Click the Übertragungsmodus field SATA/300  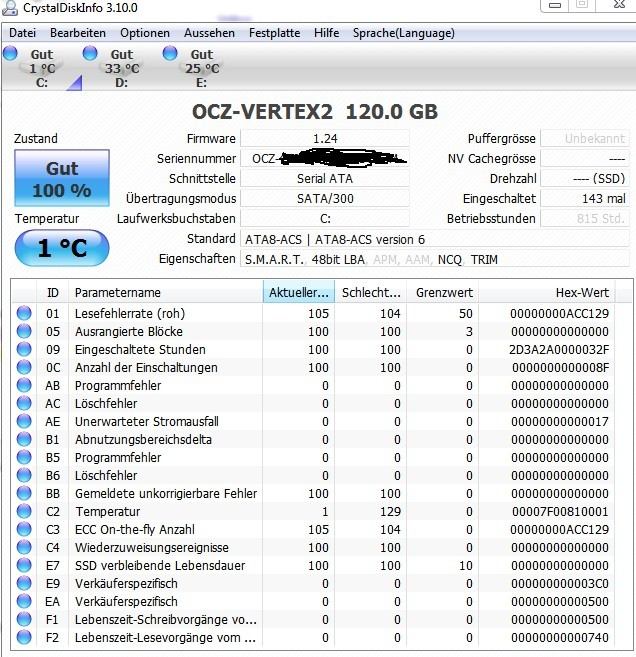(325, 199)
